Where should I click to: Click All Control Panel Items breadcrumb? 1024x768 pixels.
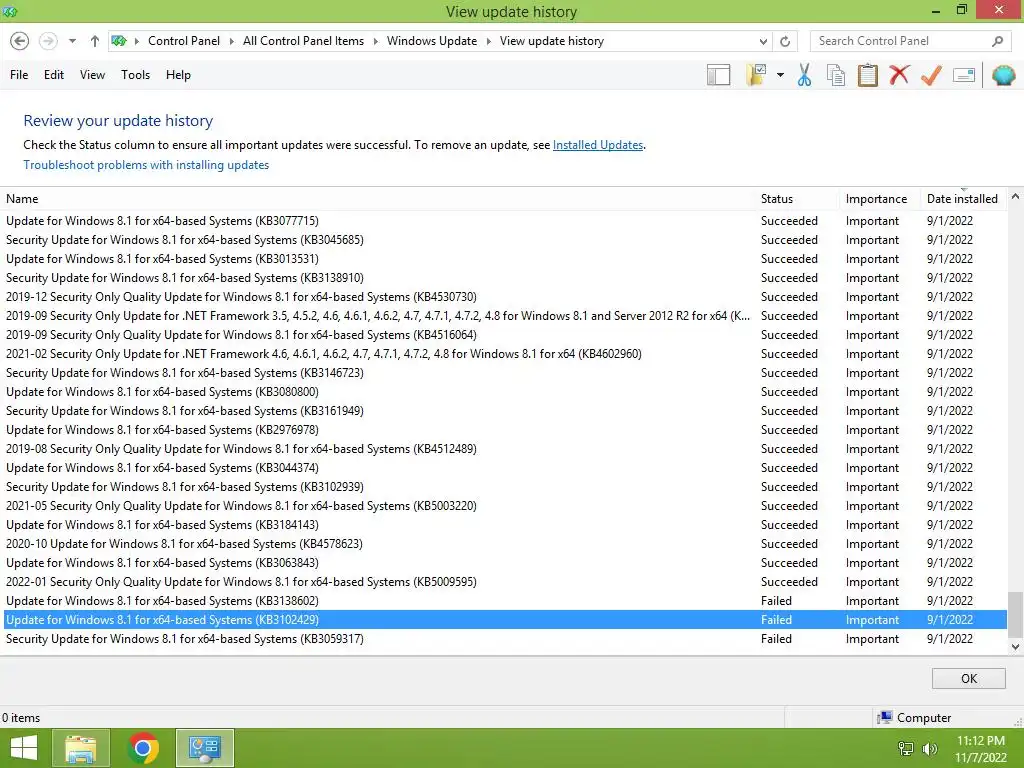coord(303,41)
